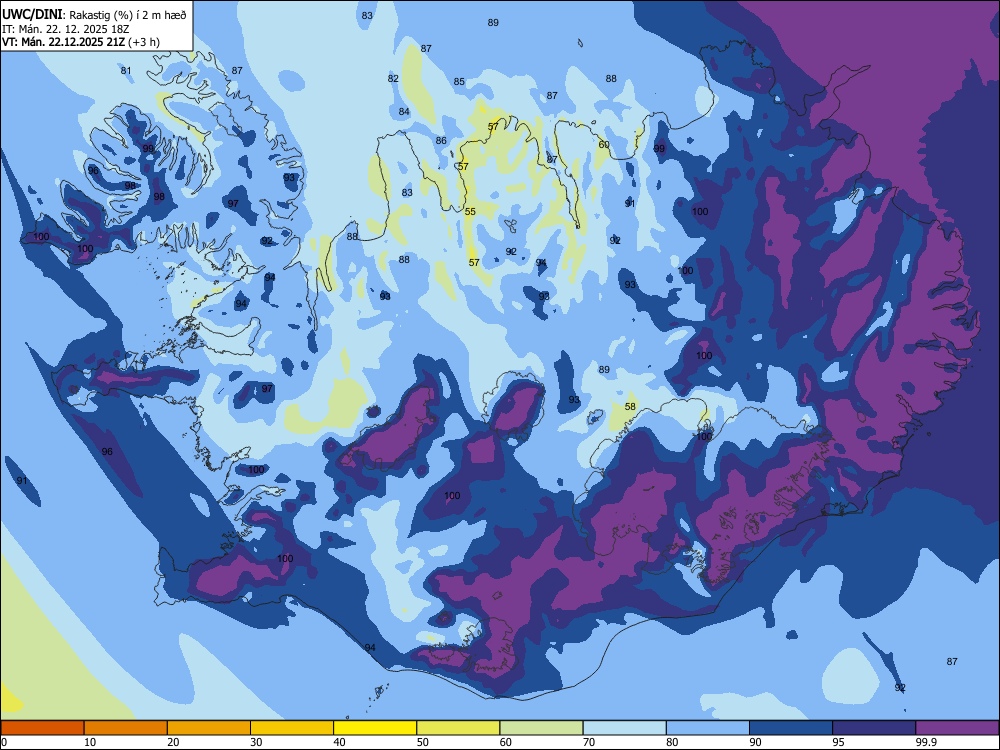Screen dimensions: 1000x750
Task: Click the legend tick label 50
Action: [422, 742]
